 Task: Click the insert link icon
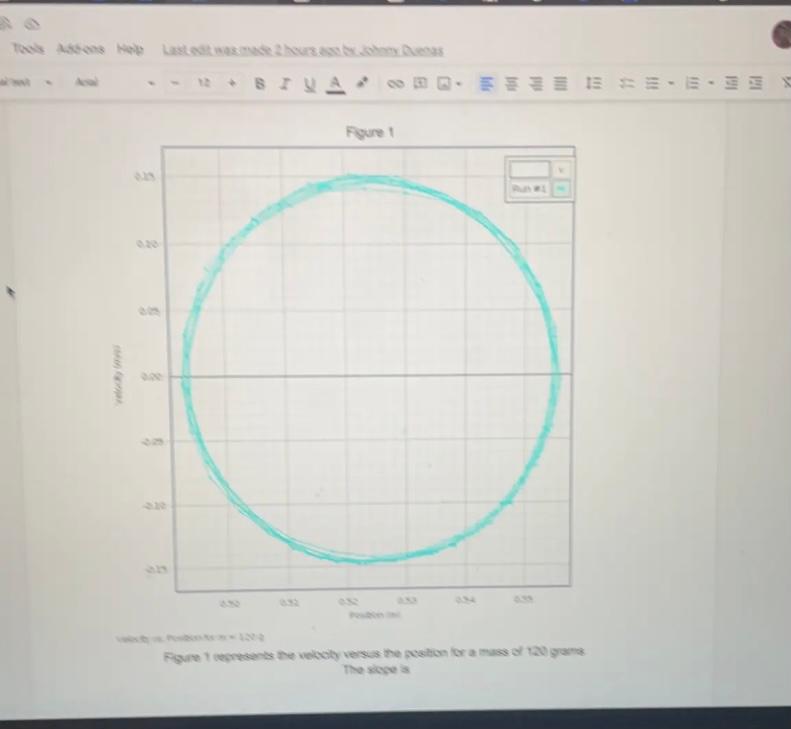[x=395, y=83]
